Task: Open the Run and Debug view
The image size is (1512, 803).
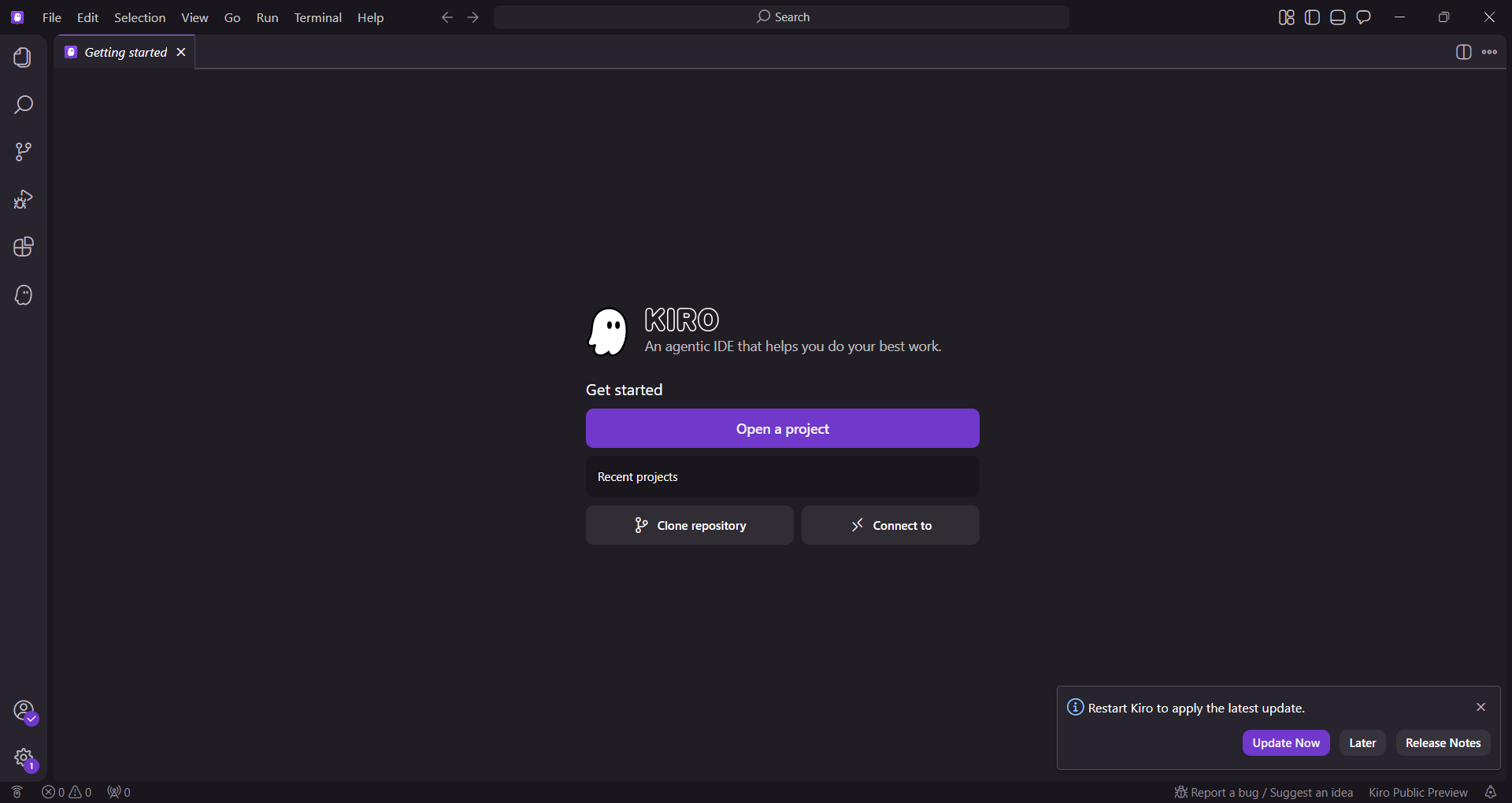Action: pos(23,200)
